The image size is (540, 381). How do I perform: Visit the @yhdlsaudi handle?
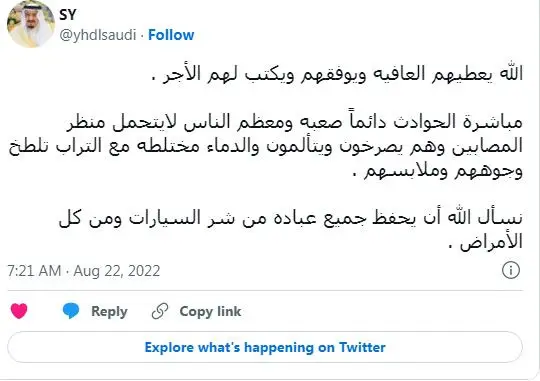click(x=98, y=35)
